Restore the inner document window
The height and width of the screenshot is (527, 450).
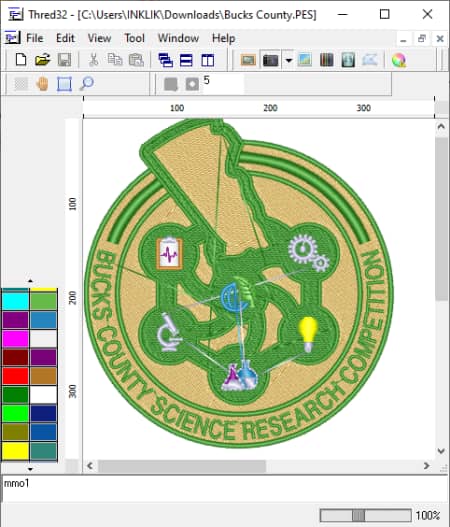pos(422,39)
